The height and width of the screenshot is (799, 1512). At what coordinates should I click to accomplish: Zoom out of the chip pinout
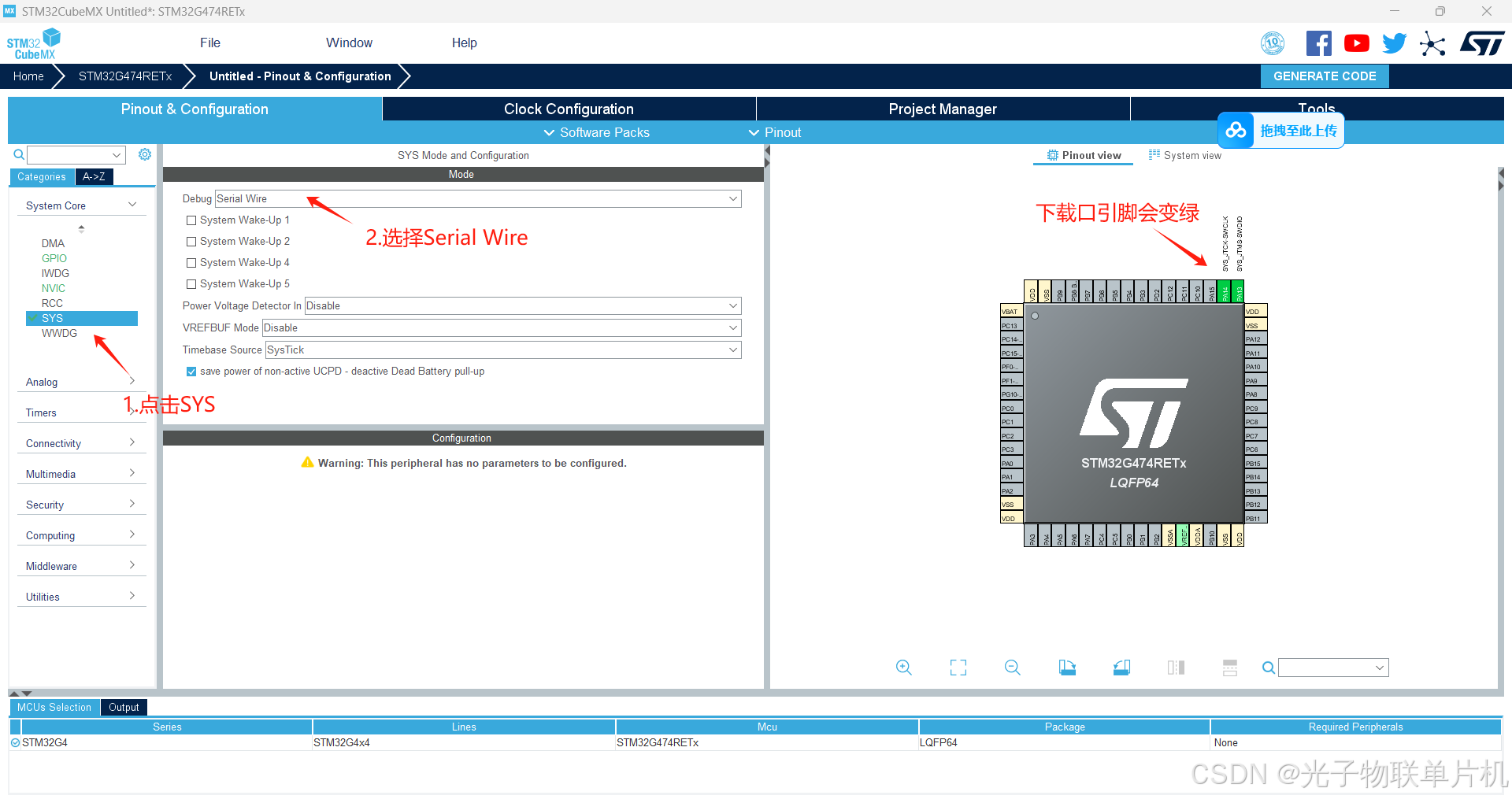coord(1013,668)
